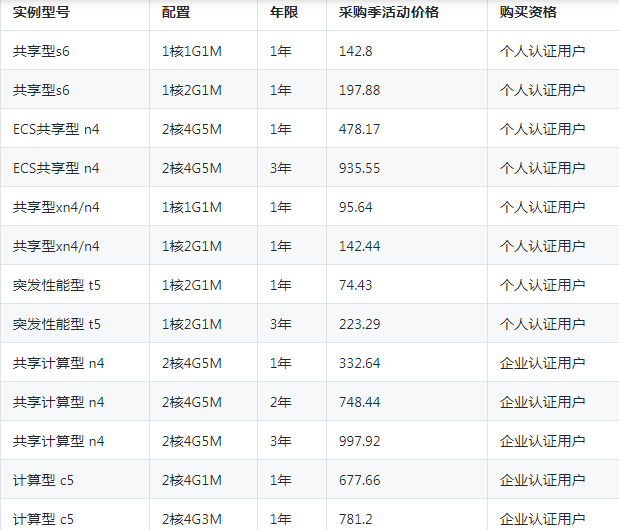Click 突发性能型 t5 in the 74.43 row
Screen dimensions: 619x530
point(56,285)
